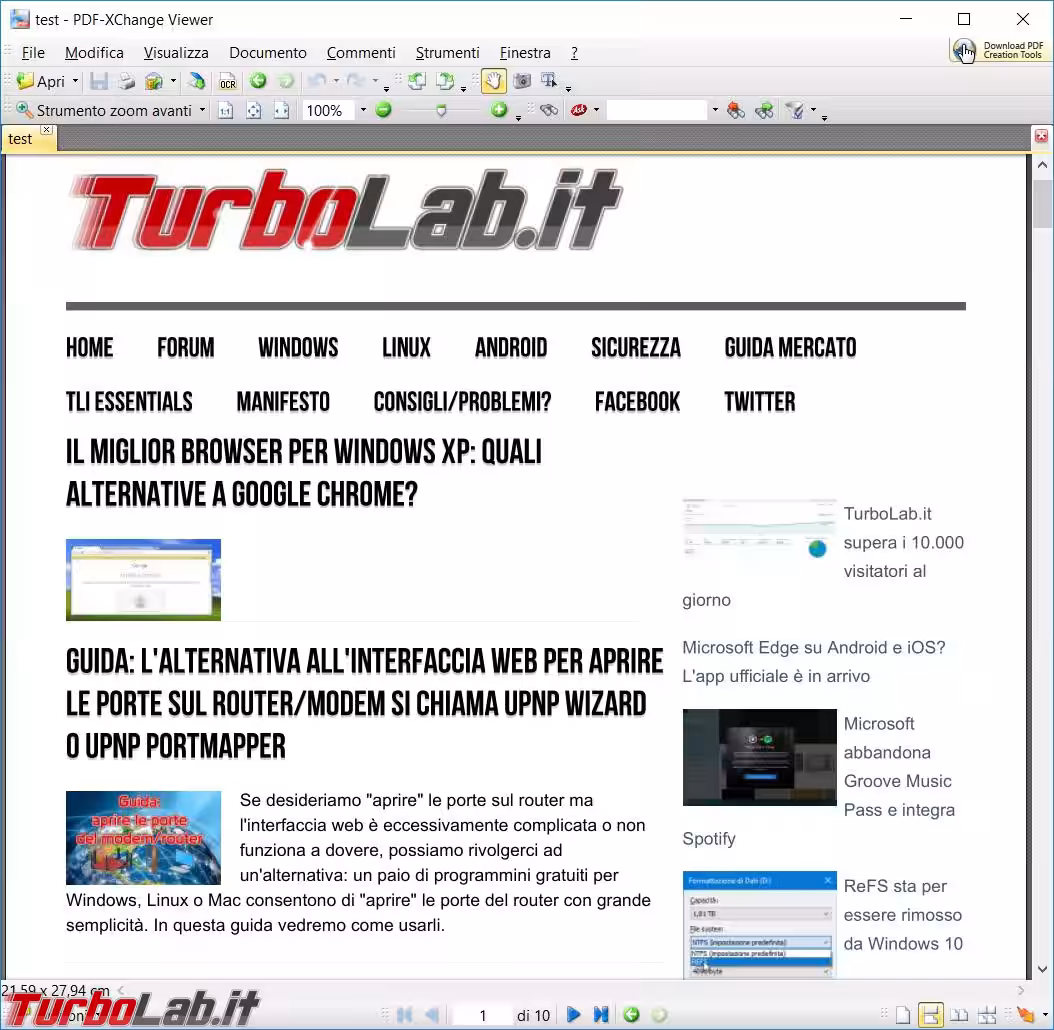Viewport: 1054px width, 1030px height.
Task: Click the WINDOWS link in page navigation
Action: point(298,348)
